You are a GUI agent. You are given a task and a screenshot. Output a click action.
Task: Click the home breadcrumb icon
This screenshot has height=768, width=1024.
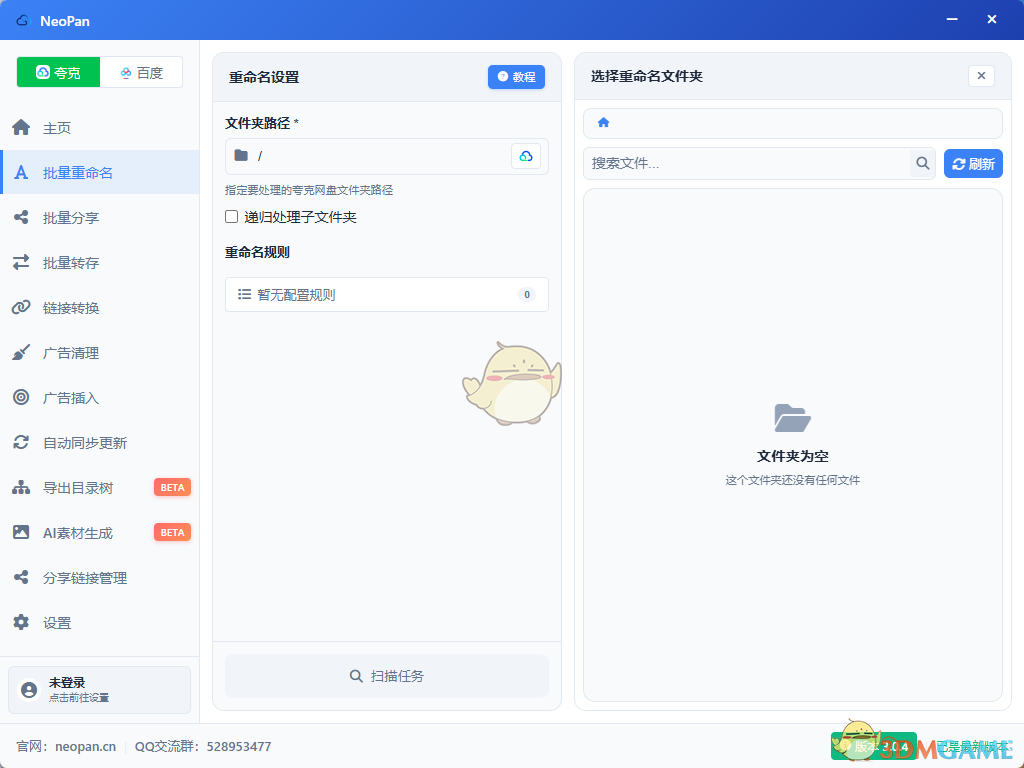pyautogui.click(x=603, y=123)
